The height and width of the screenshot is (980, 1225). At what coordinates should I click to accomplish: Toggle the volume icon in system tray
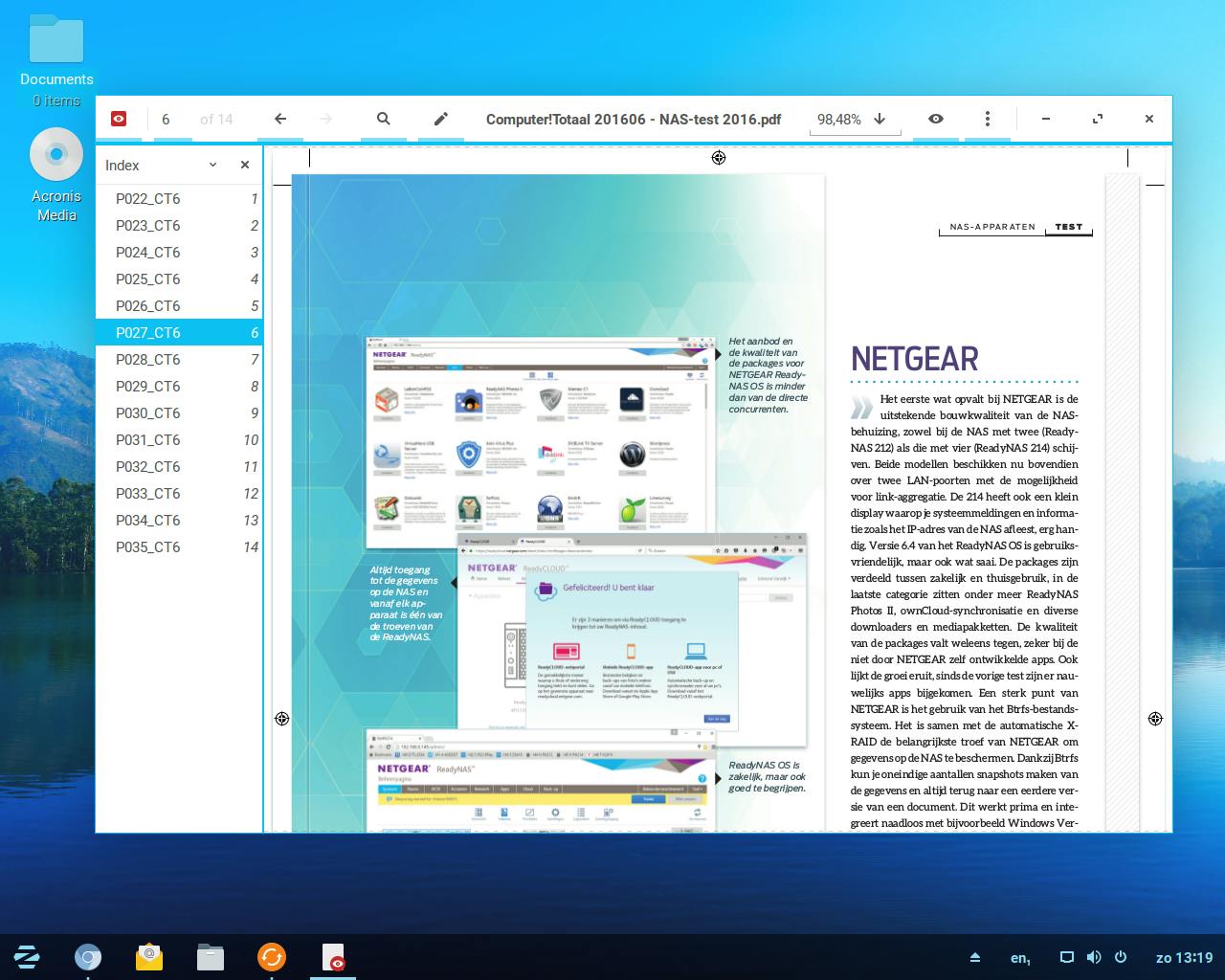[x=1094, y=957]
